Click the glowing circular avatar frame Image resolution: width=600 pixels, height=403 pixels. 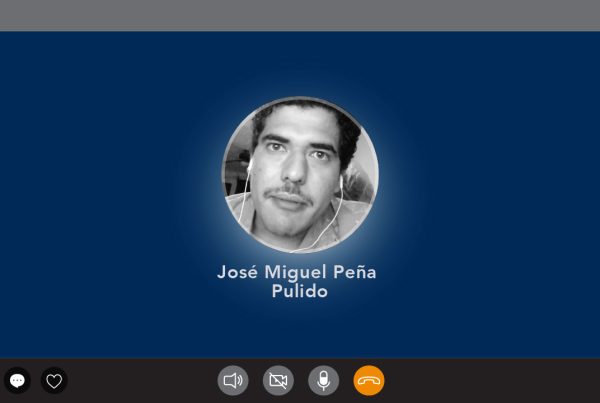coord(300,175)
